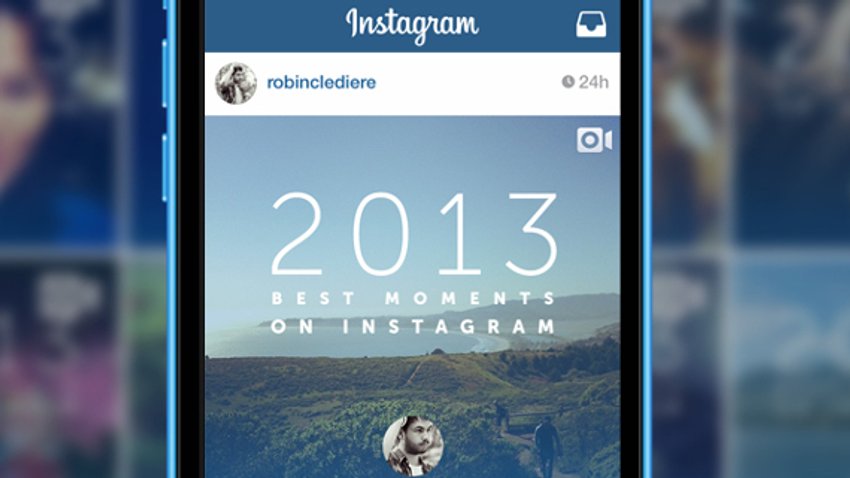
Task: Push the phone's volume up side button
Action: (164, 73)
